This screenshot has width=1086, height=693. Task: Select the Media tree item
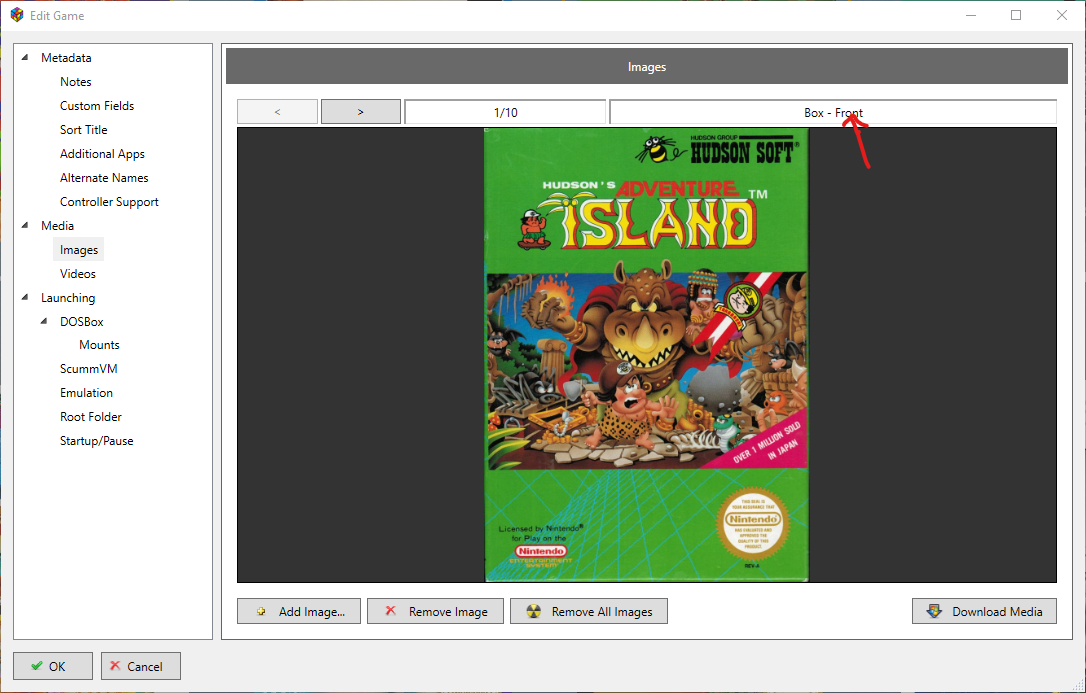(x=57, y=226)
